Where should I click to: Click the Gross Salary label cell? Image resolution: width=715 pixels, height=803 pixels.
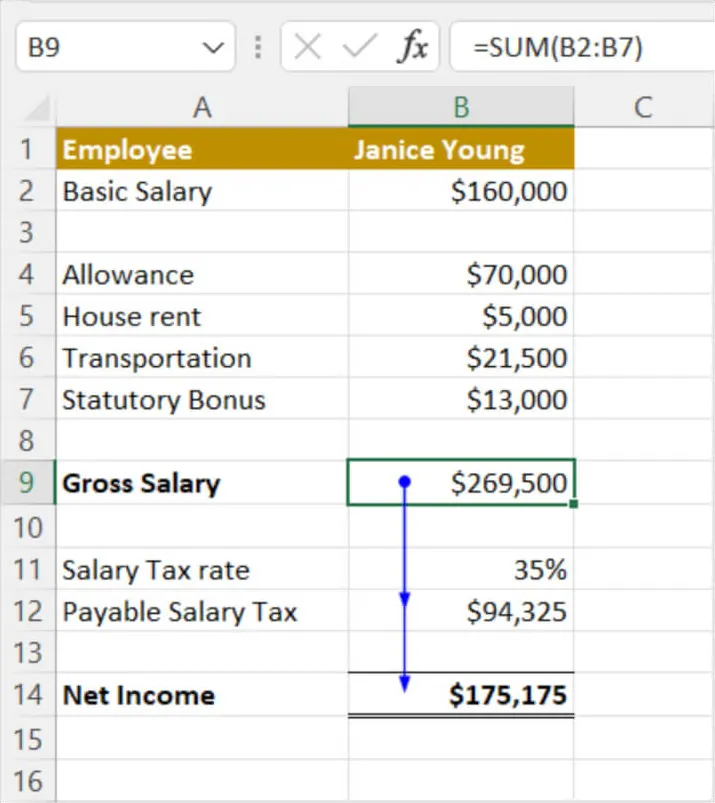point(202,483)
